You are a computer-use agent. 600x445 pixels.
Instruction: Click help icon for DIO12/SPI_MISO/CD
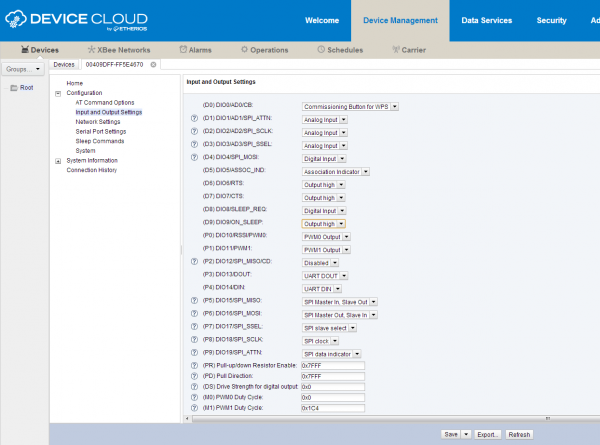point(195,261)
